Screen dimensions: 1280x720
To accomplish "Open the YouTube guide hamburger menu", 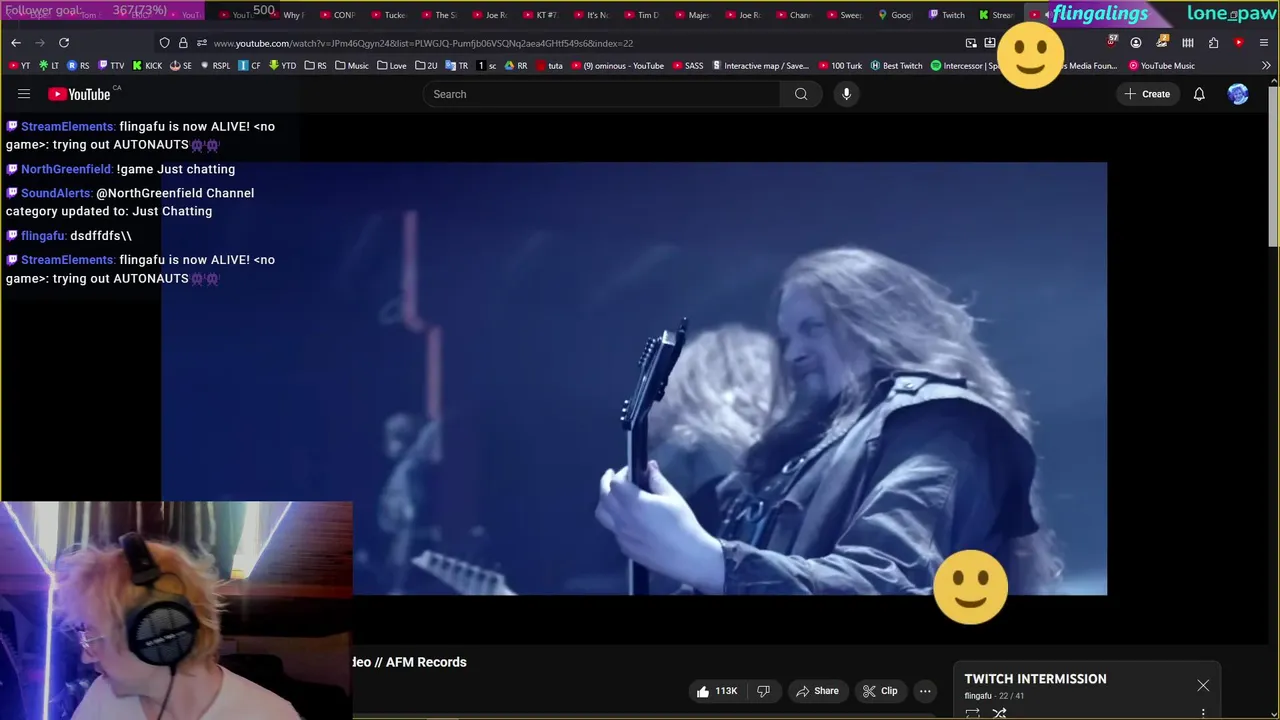I will pos(24,94).
